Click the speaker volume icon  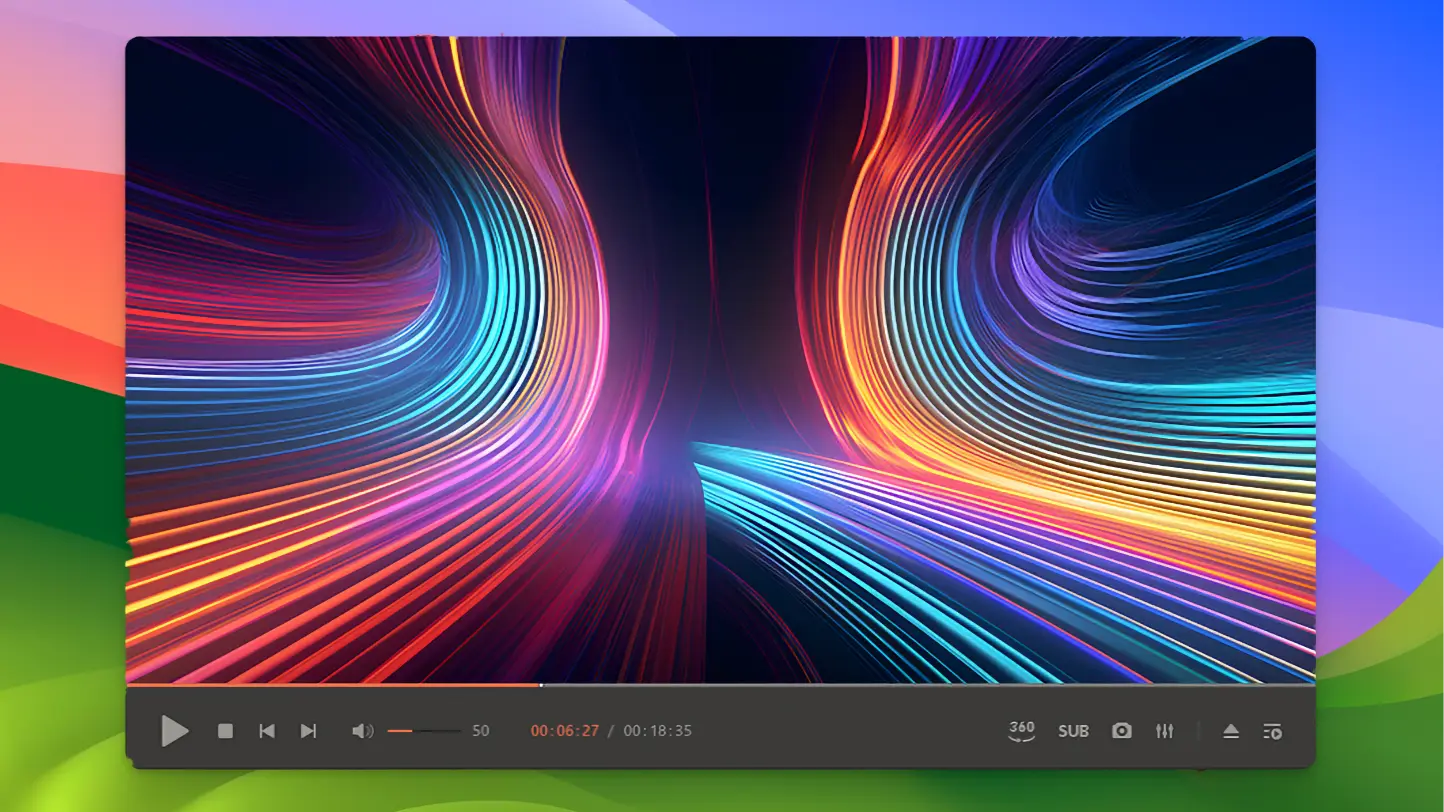pos(362,731)
